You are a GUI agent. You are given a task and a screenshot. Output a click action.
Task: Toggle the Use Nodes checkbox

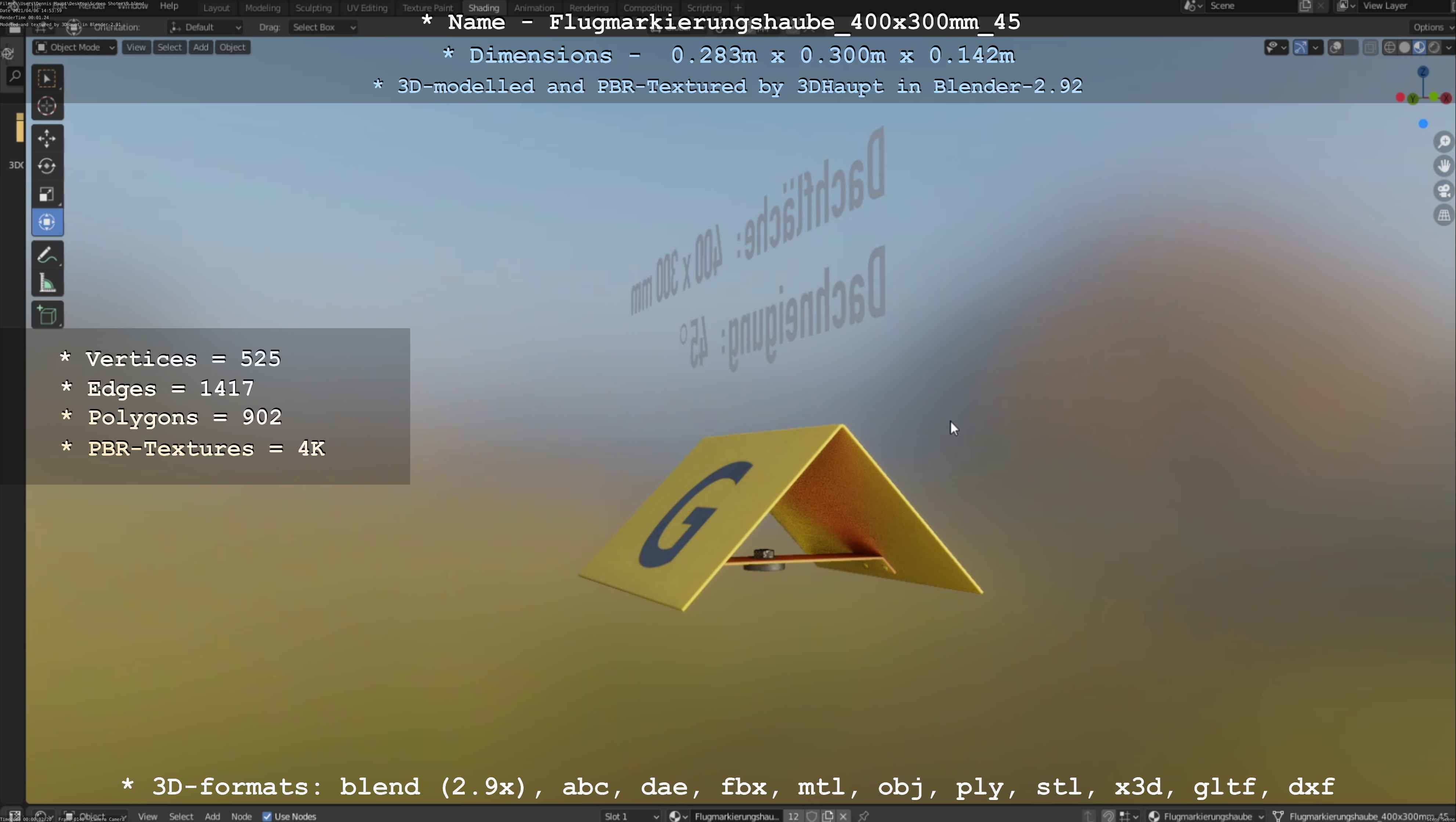pos(267,816)
